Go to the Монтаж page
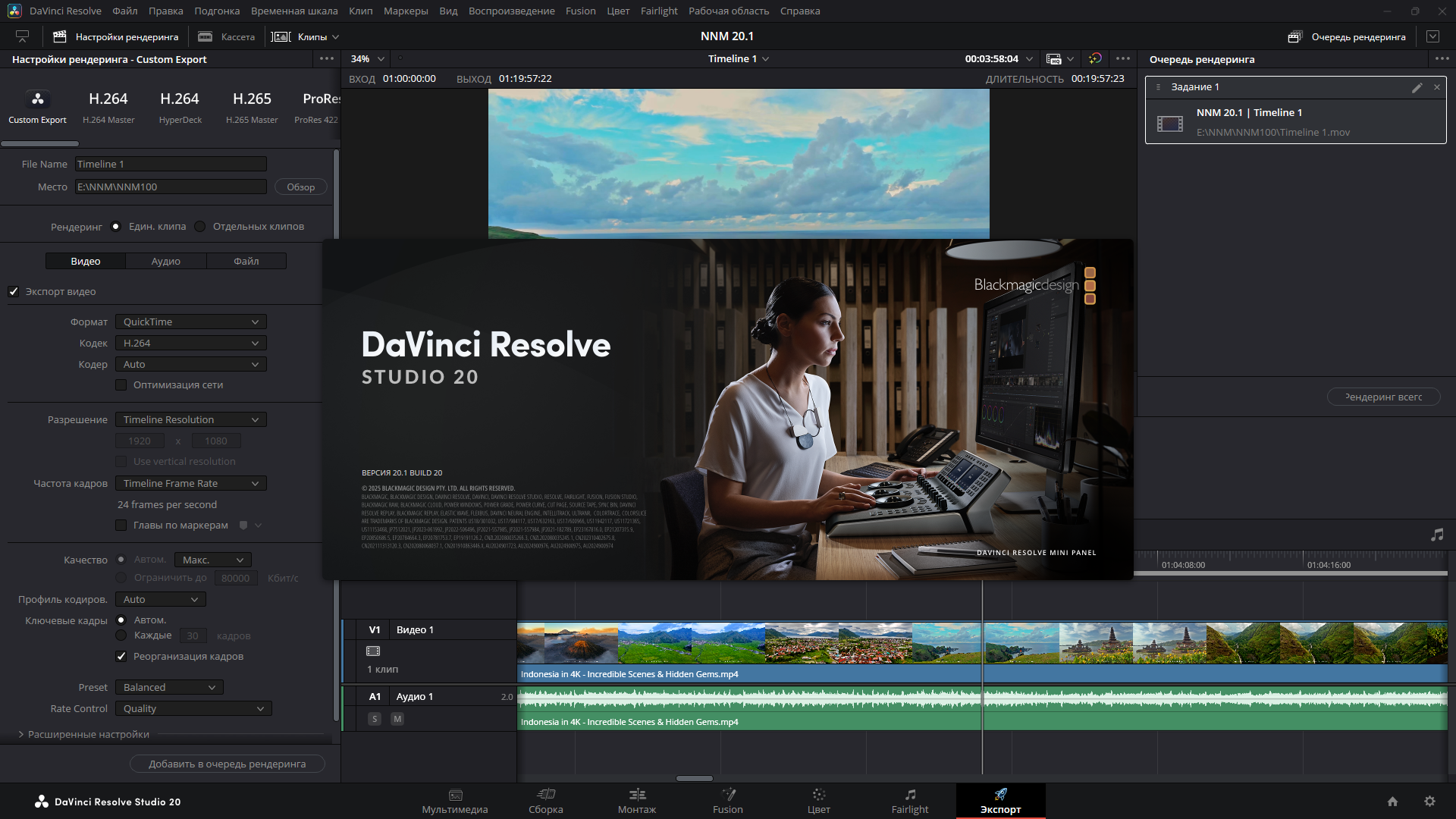This screenshot has height=819, width=1456. tap(637, 801)
